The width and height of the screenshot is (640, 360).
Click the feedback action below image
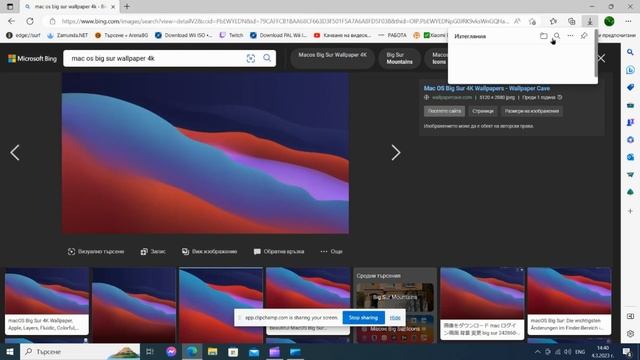click(279, 251)
